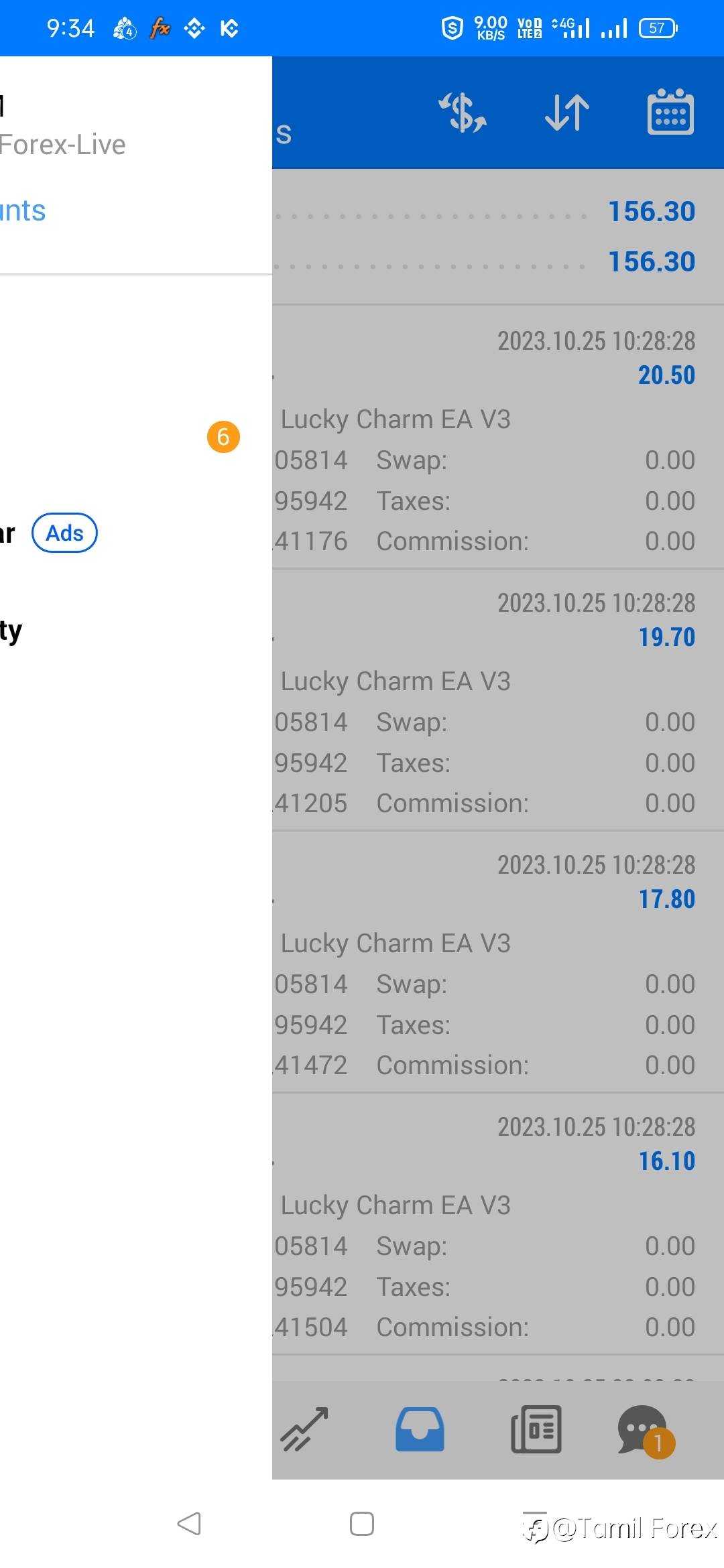Open the calendar date range icon
724x1568 pixels.
click(670, 112)
